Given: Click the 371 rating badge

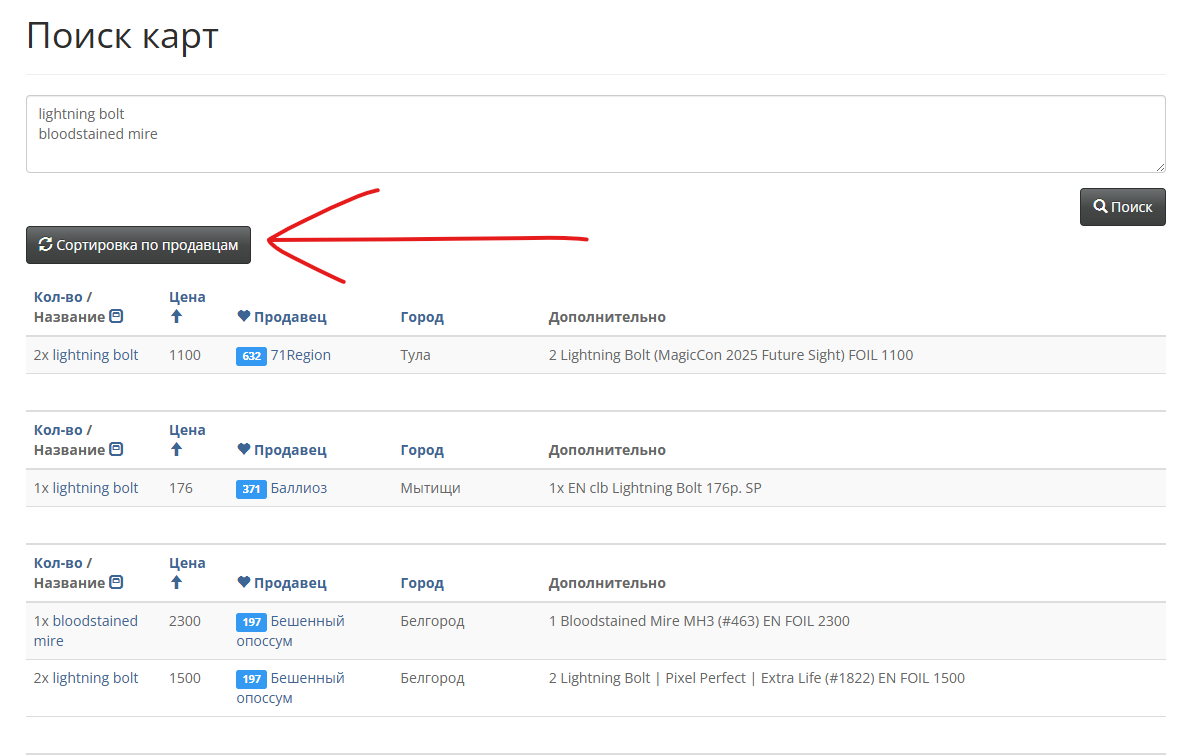Looking at the screenshot, I should coord(251,489).
